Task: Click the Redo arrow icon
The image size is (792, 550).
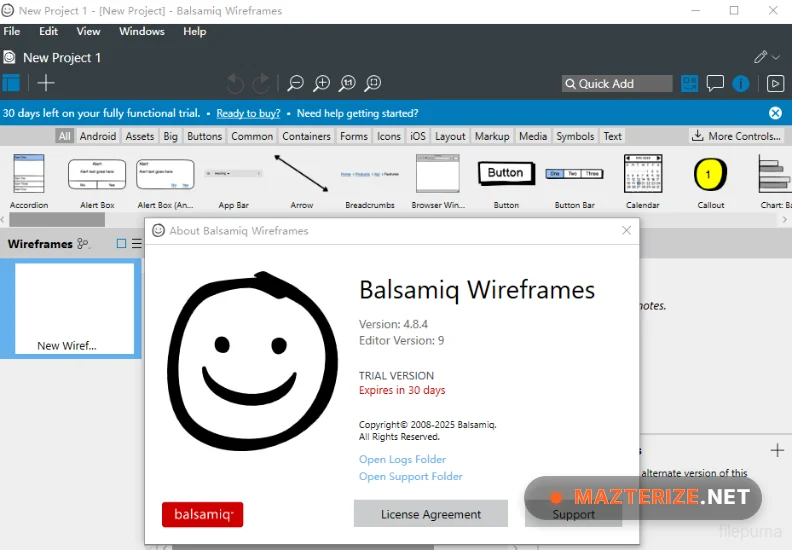Action: click(x=261, y=83)
